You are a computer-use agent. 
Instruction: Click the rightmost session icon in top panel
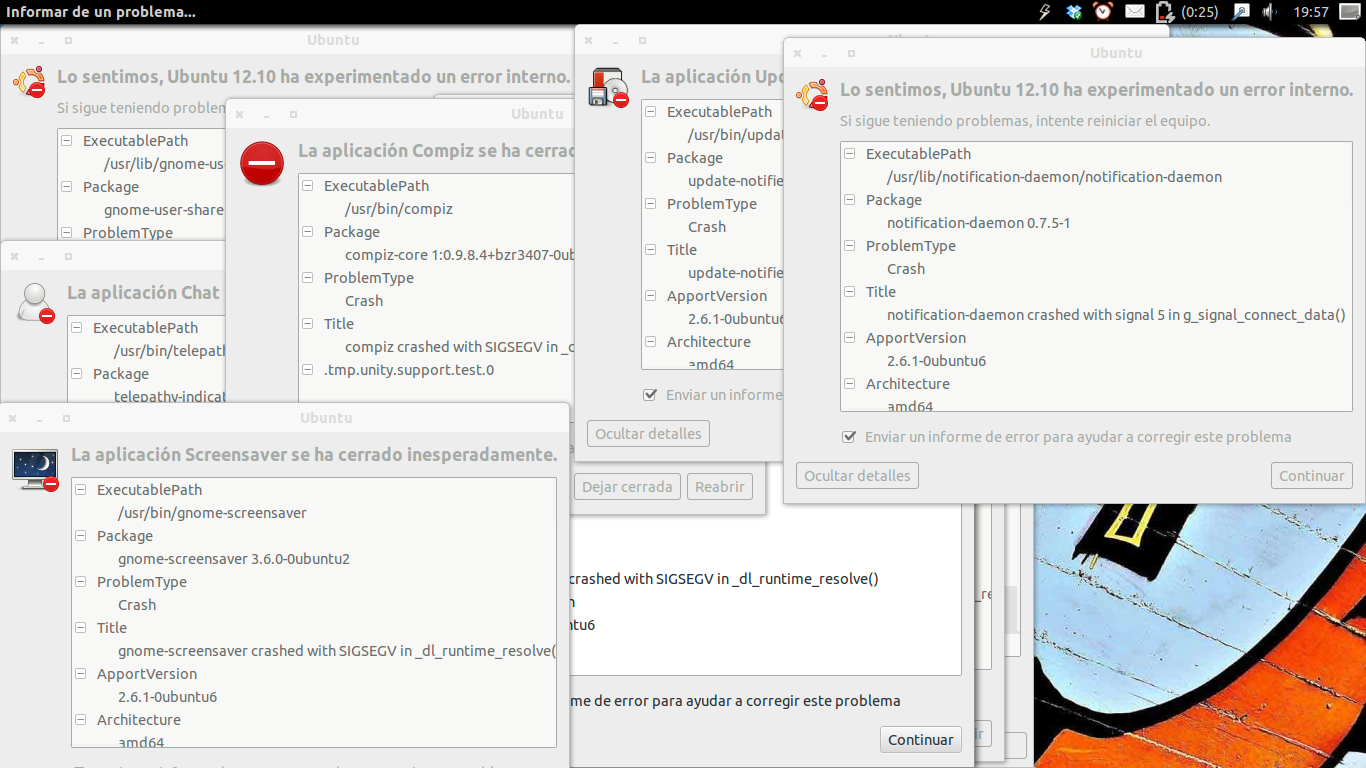[1349, 12]
